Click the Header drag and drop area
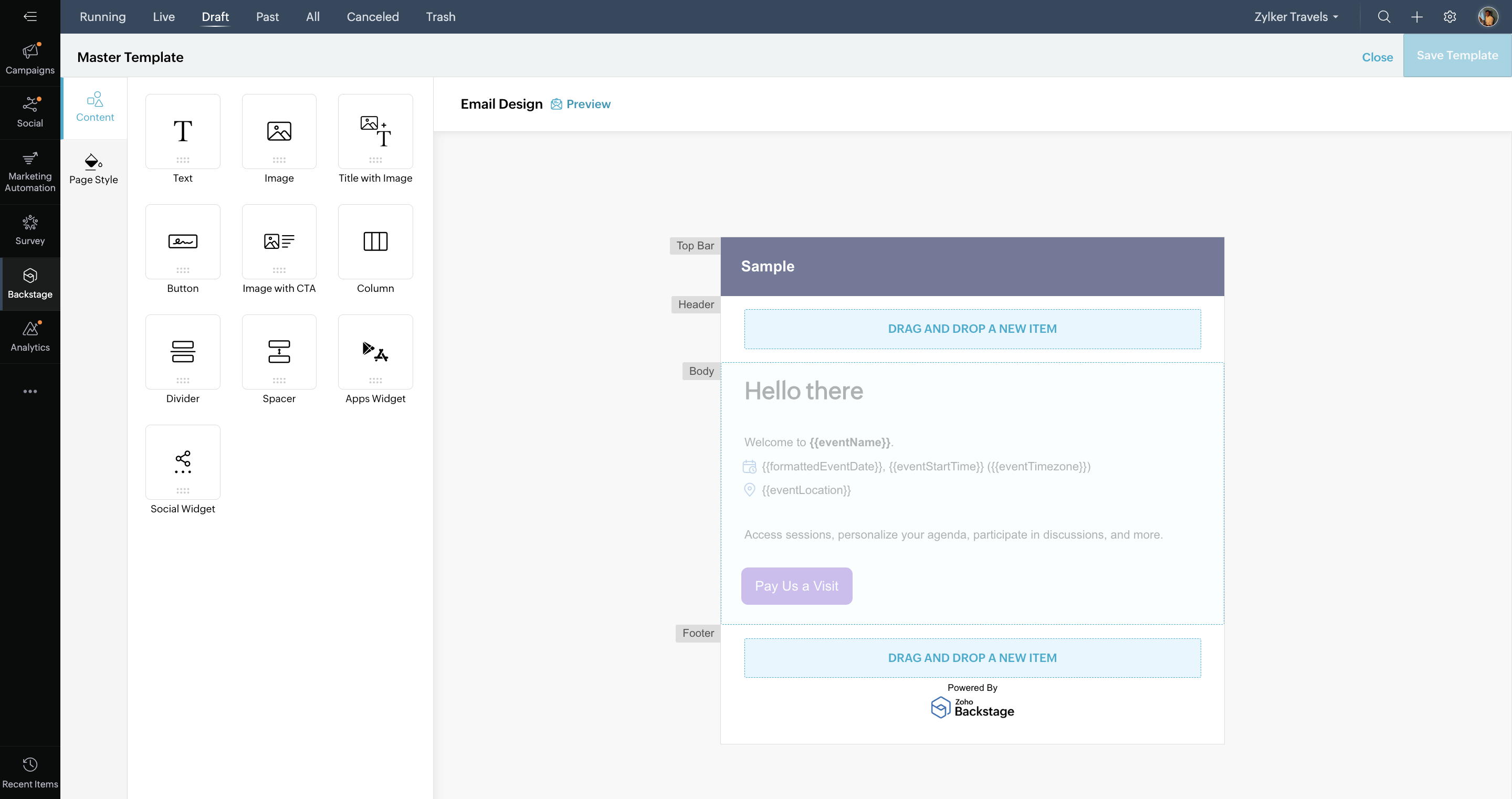Viewport: 1512px width, 799px height. click(x=972, y=329)
